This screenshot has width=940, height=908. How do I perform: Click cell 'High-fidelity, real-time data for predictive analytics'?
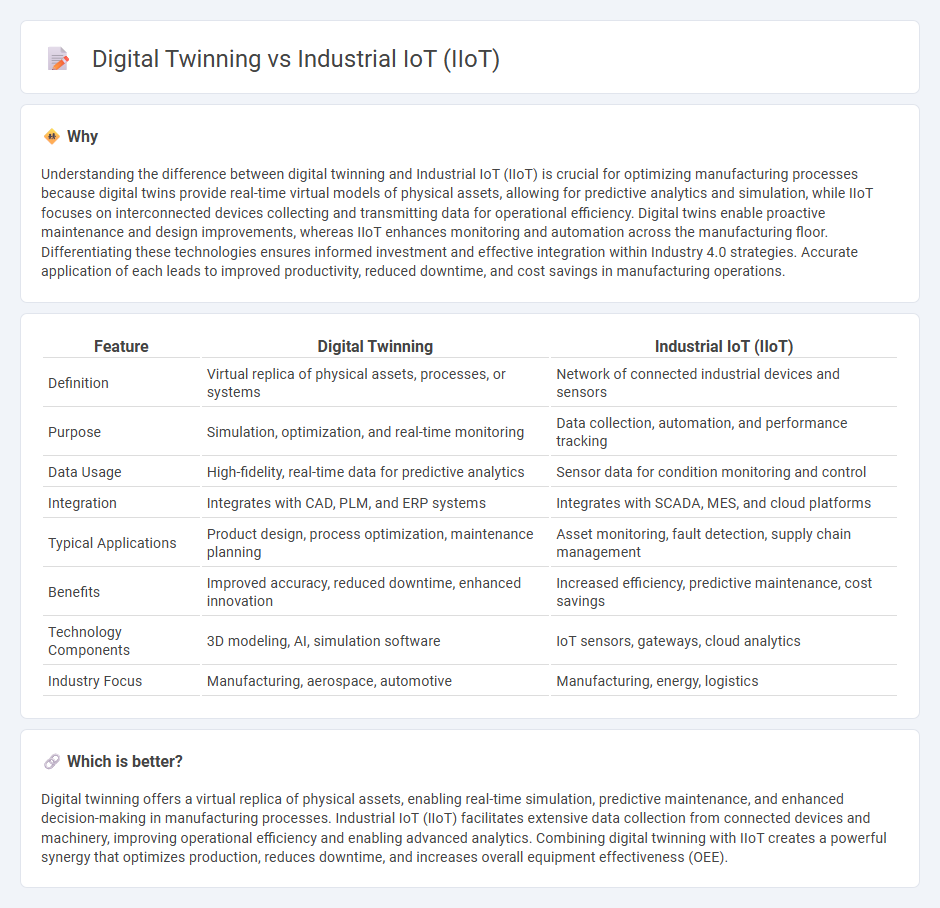375,472
